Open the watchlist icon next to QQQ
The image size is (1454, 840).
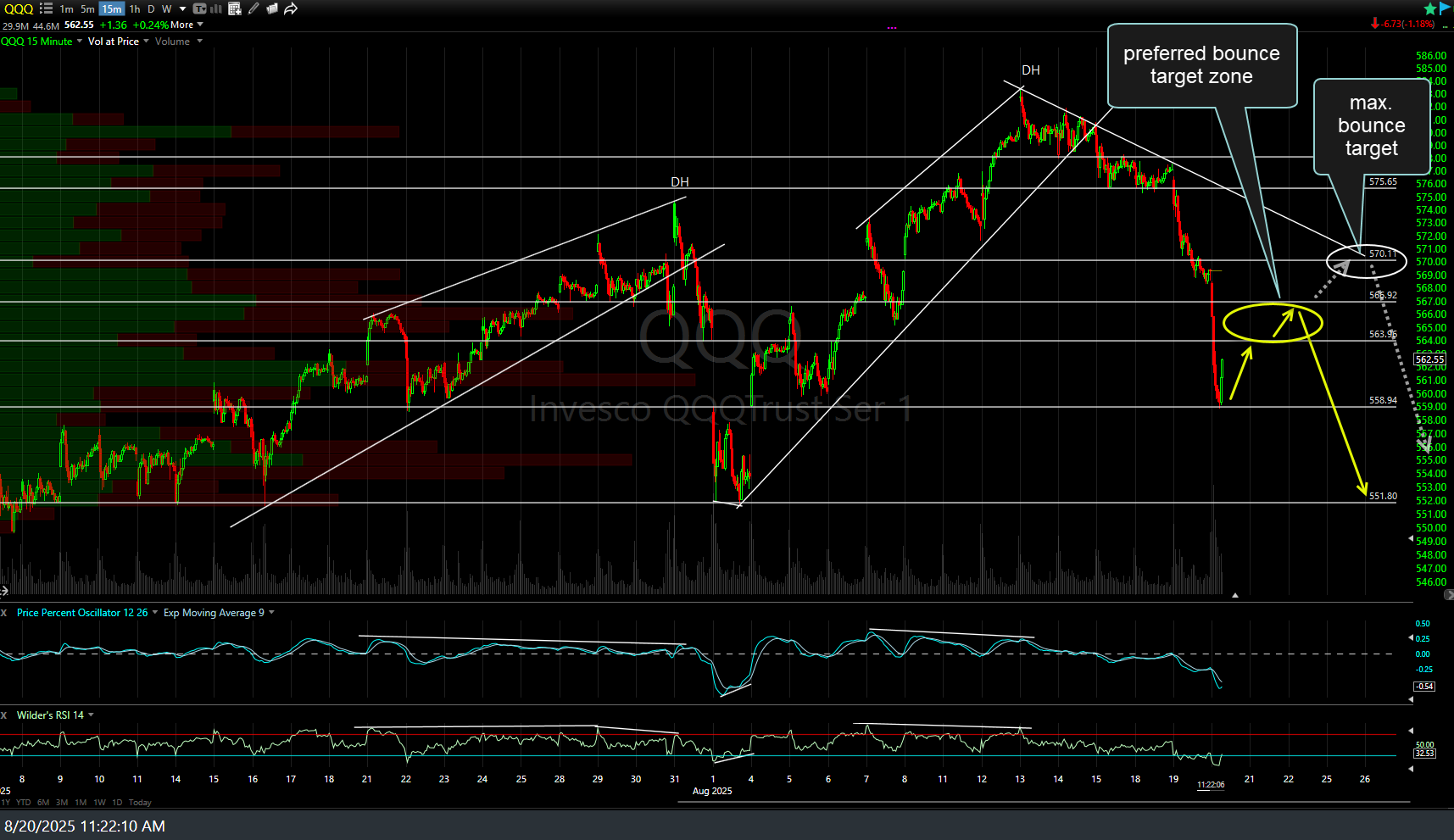tap(46, 8)
